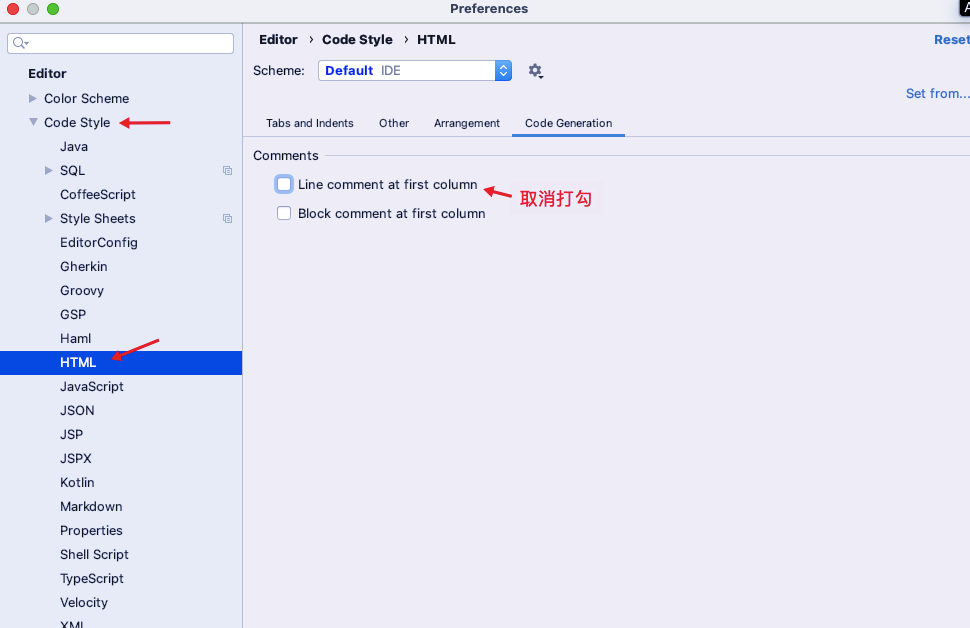Select JSP in the settings tree
This screenshot has width=970, height=628.
(71, 434)
